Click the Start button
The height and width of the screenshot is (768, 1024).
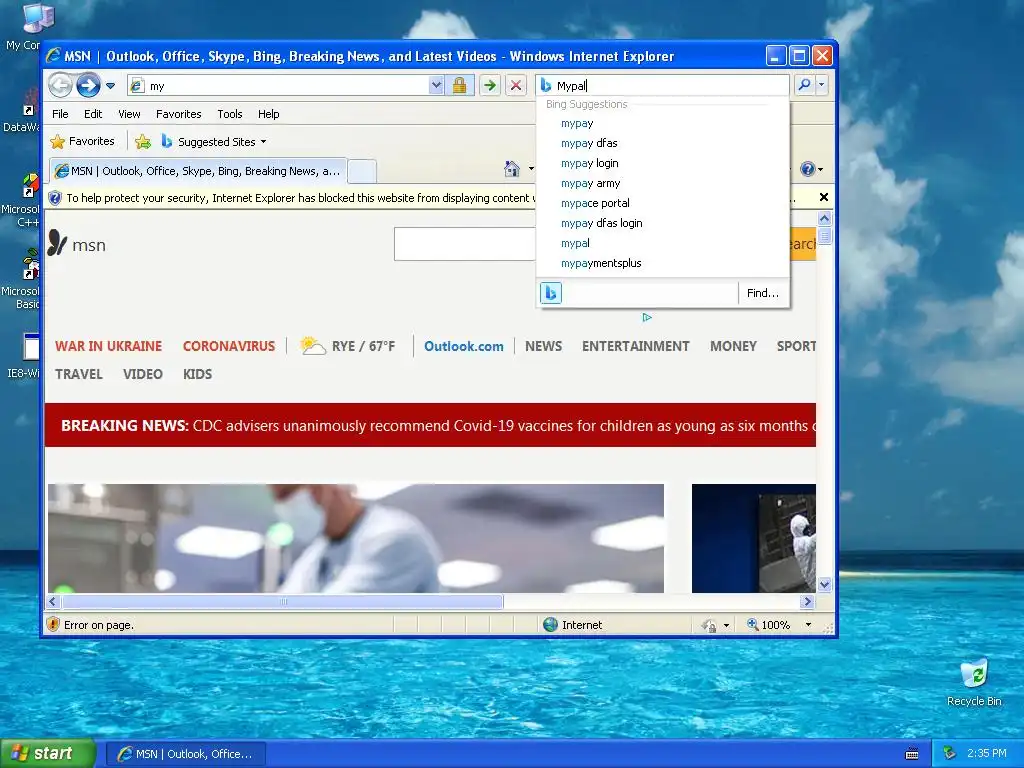coord(48,754)
